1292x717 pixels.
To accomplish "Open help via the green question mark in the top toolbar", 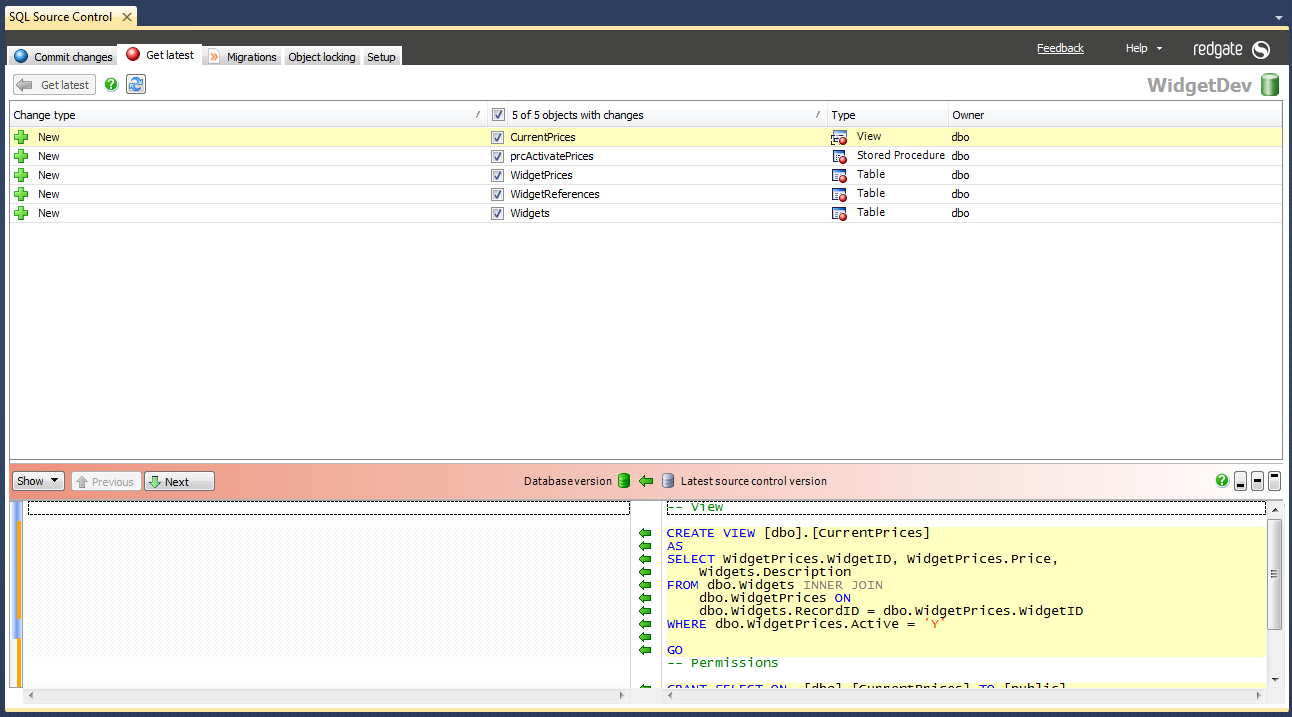I will click(x=111, y=85).
